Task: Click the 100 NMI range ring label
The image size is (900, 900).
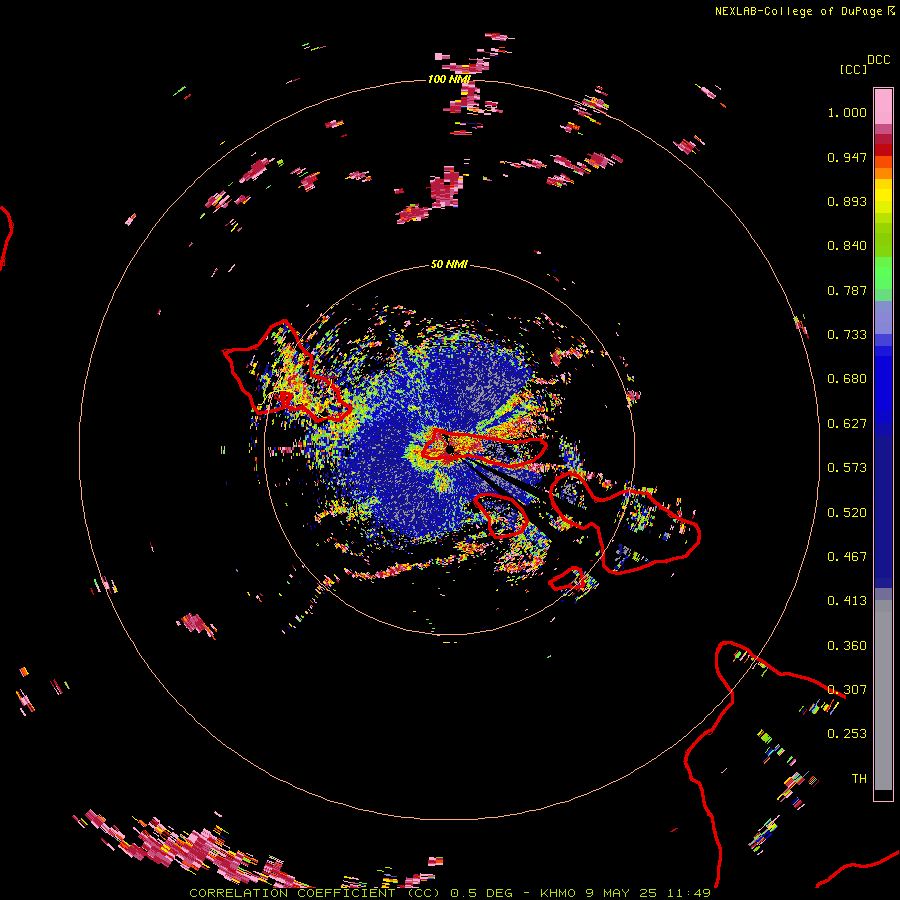Action: (x=449, y=79)
